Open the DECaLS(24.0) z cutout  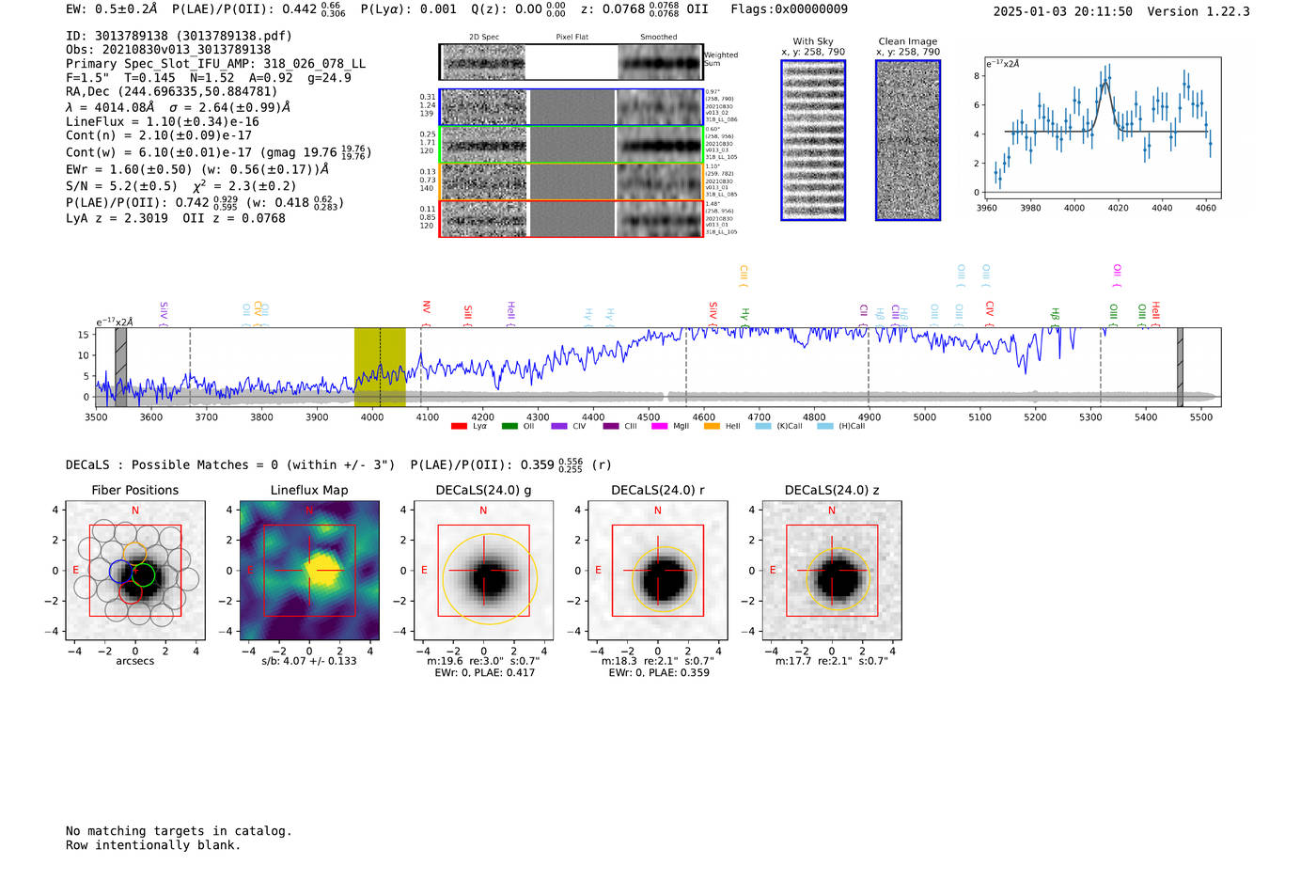832,571
